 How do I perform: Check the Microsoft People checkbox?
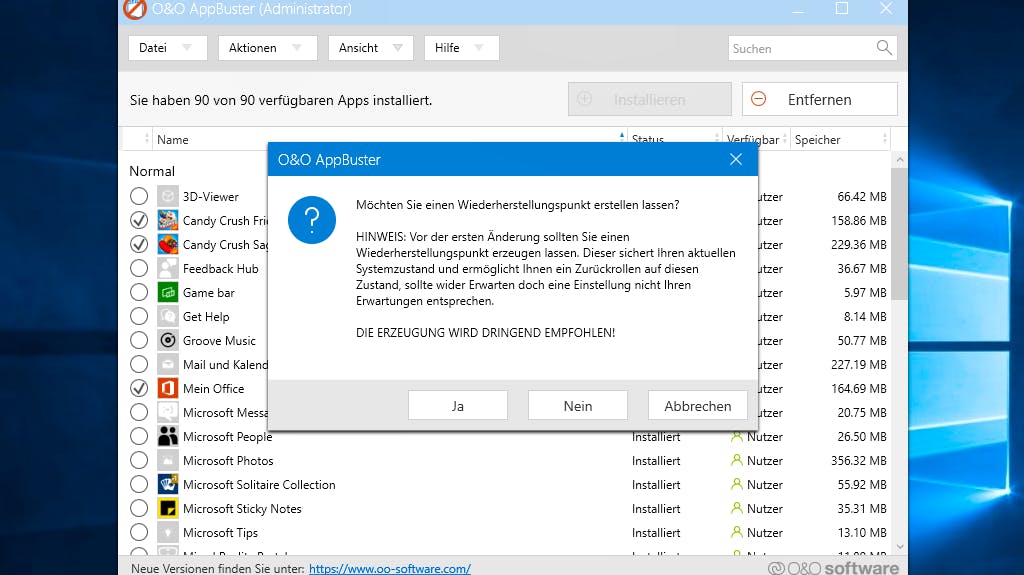click(138, 436)
